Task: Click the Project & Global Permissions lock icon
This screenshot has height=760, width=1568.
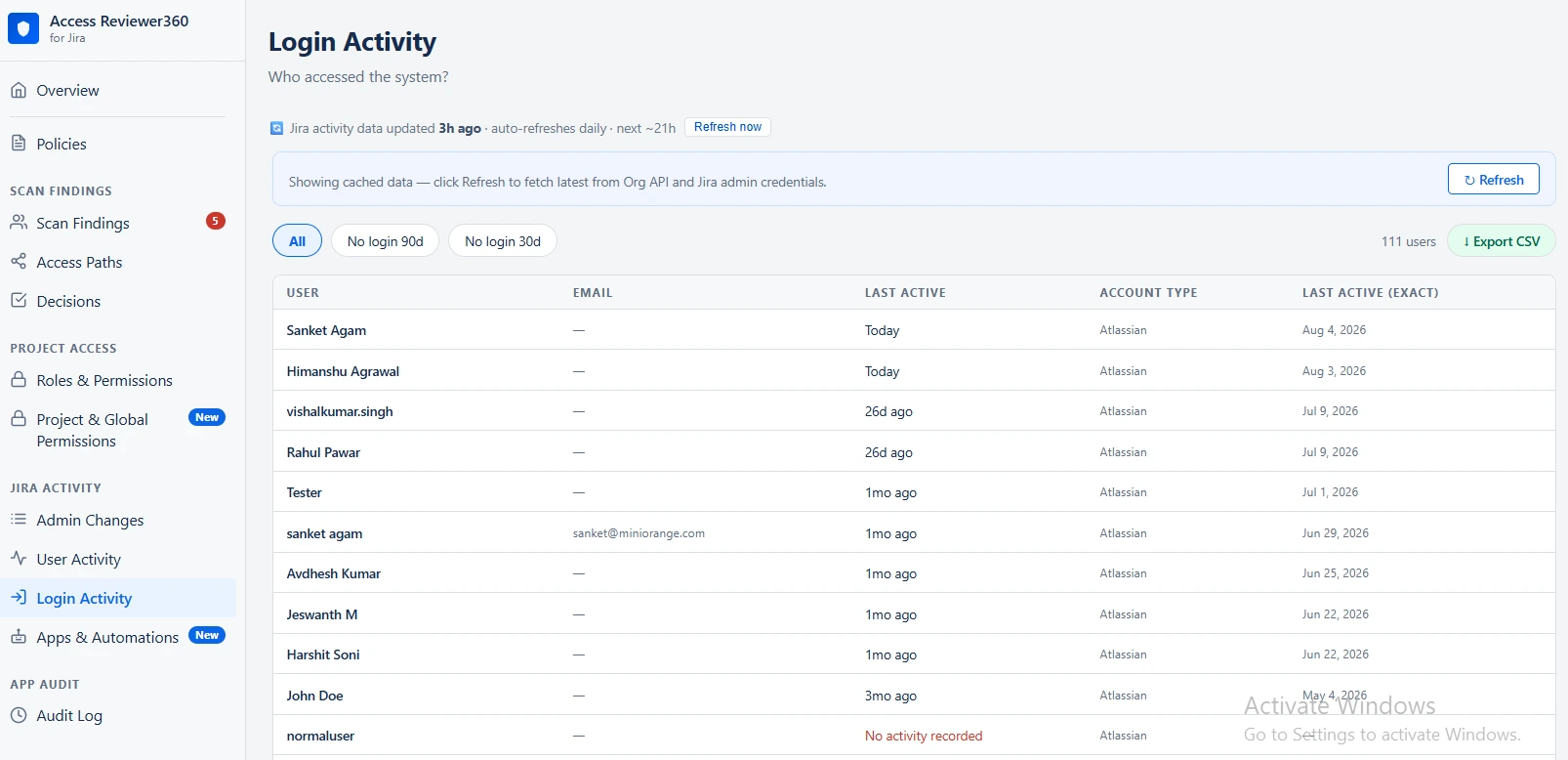Action: tap(19, 419)
